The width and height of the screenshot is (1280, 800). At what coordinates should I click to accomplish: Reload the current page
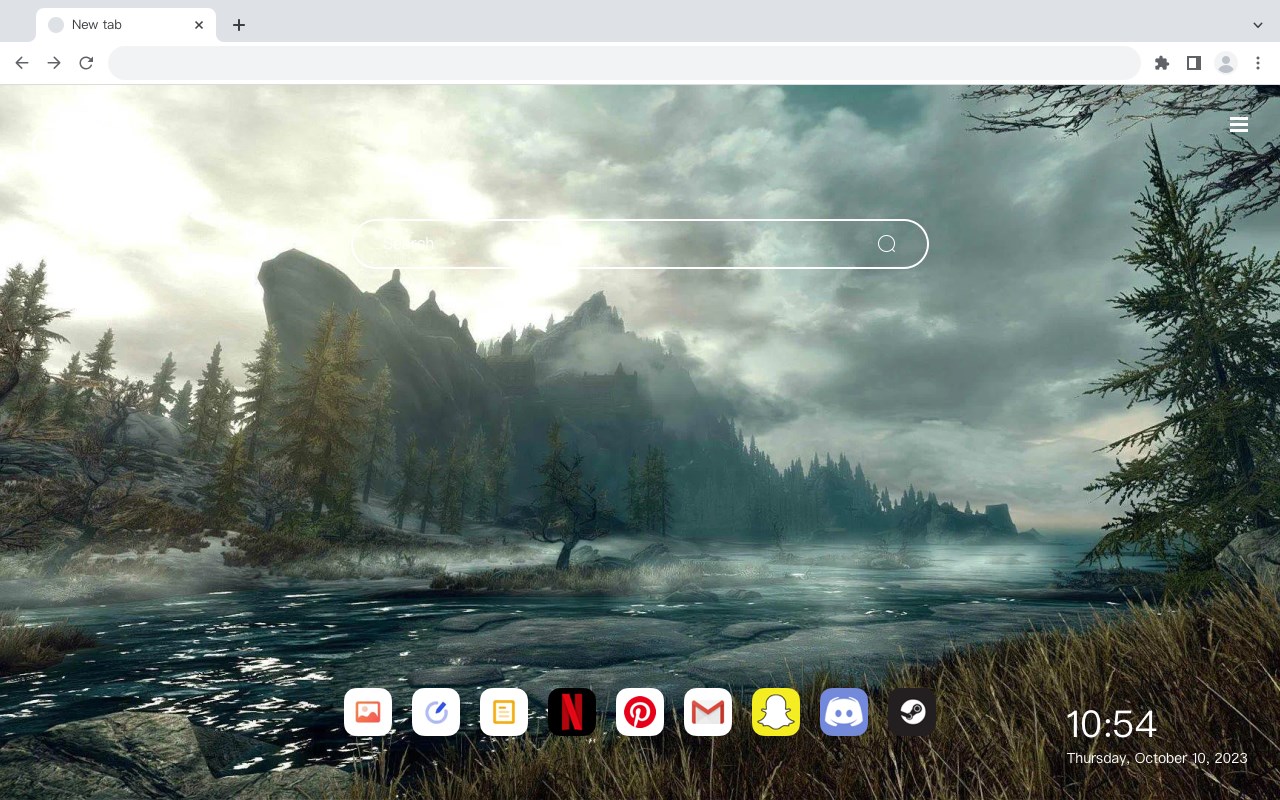86,63
